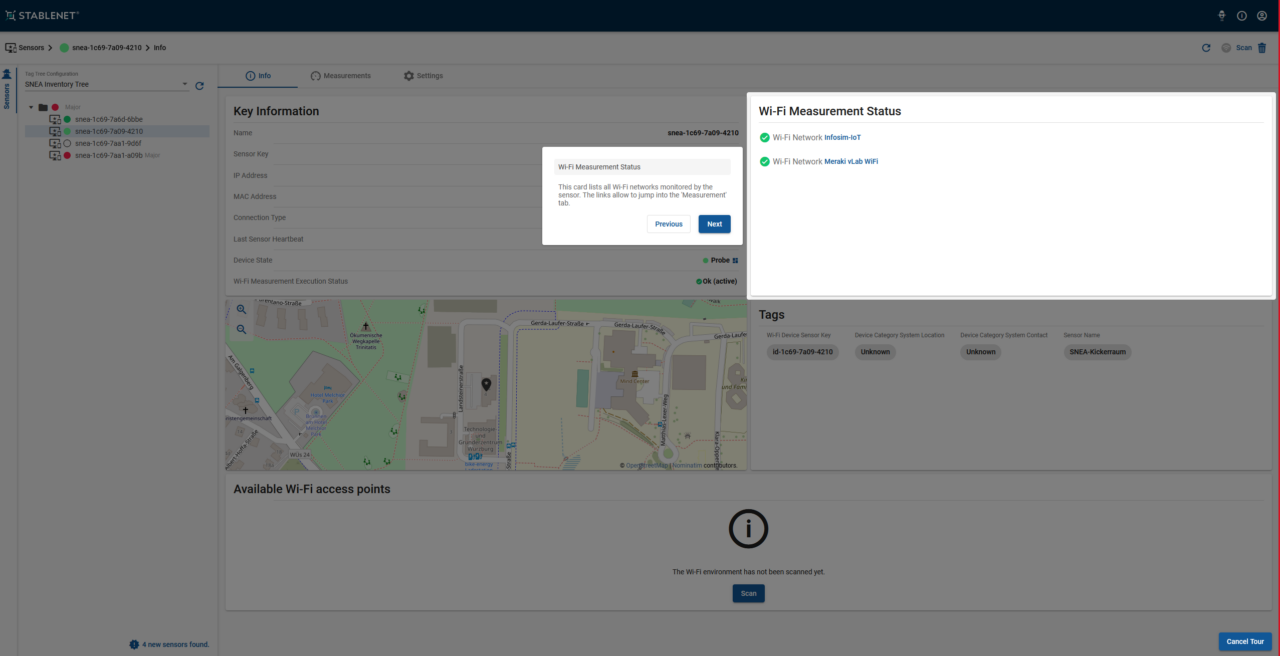Viewport: 1280px width, 656px height.
Task: Open the Tag Tree Configuration dropdown
Action: point(106,85)
